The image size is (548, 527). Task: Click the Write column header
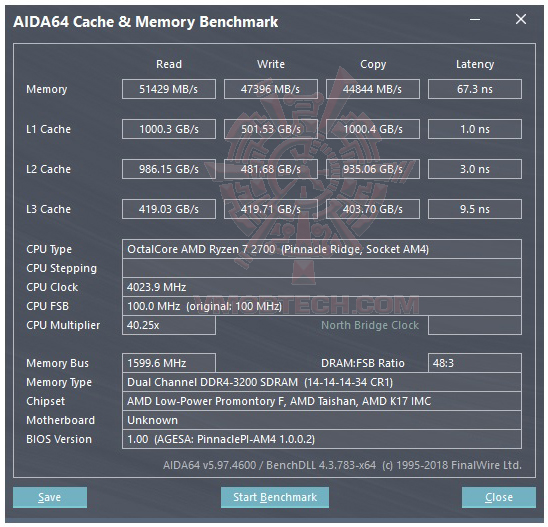coord(271,64)
